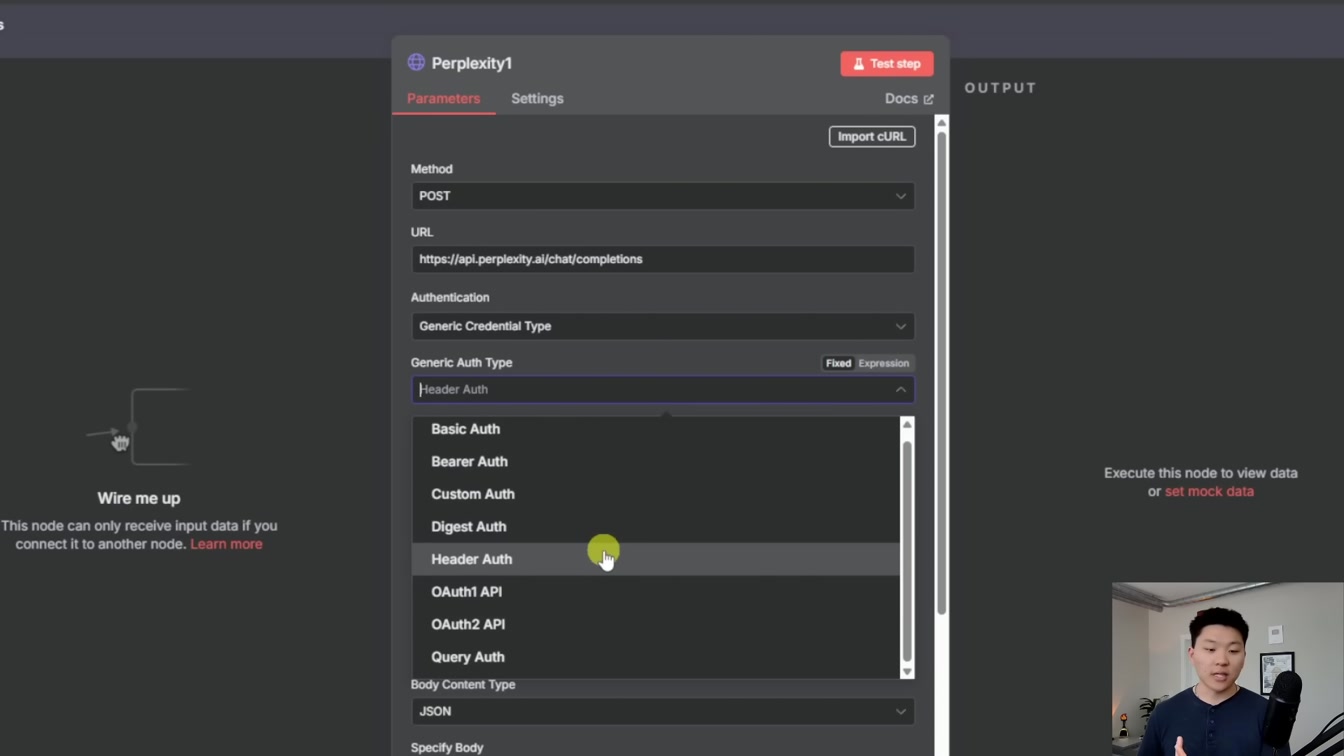Click the external link icon beside Docs

[928, 99]
